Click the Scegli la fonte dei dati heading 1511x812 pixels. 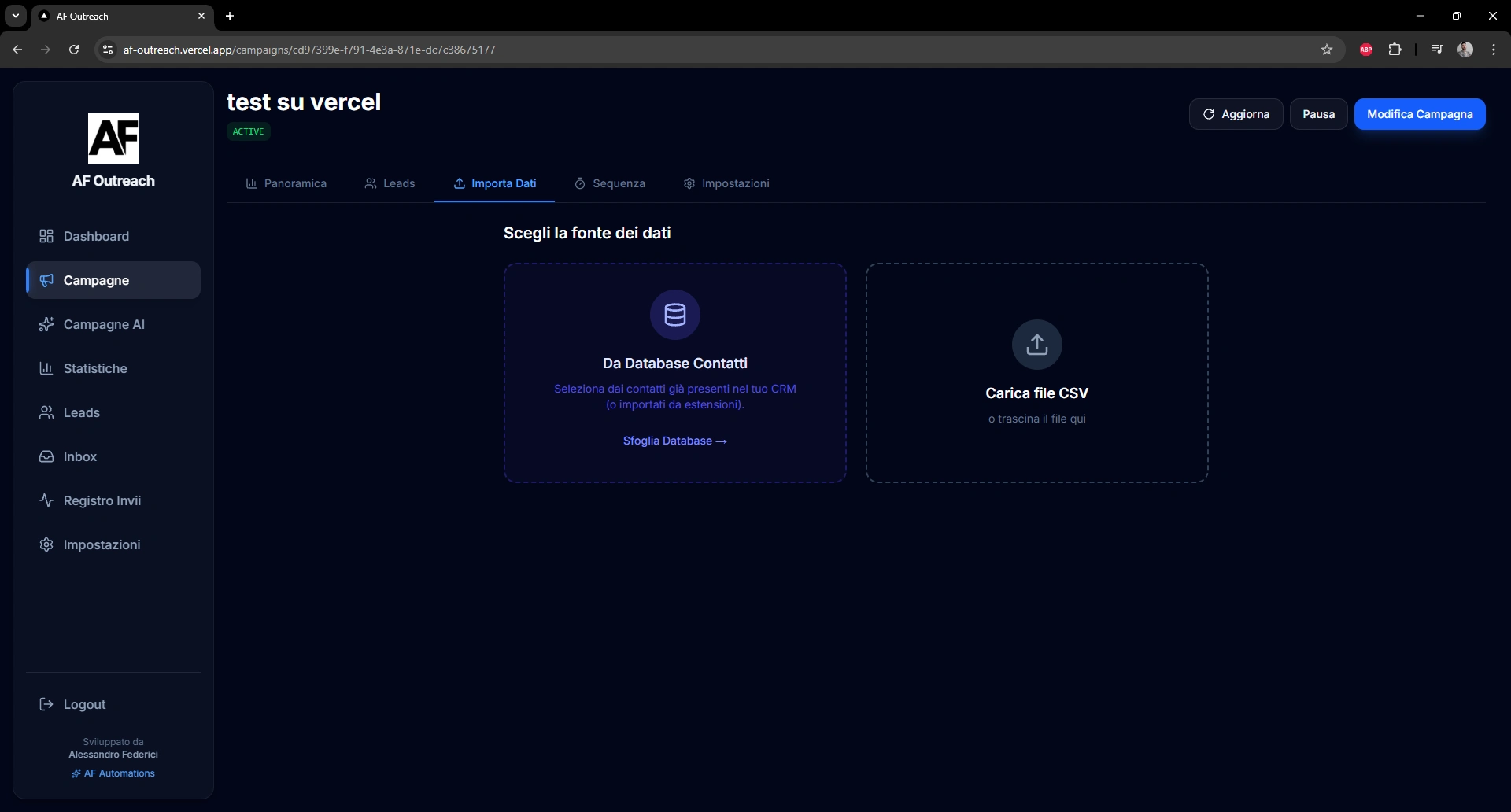point(587,233)
